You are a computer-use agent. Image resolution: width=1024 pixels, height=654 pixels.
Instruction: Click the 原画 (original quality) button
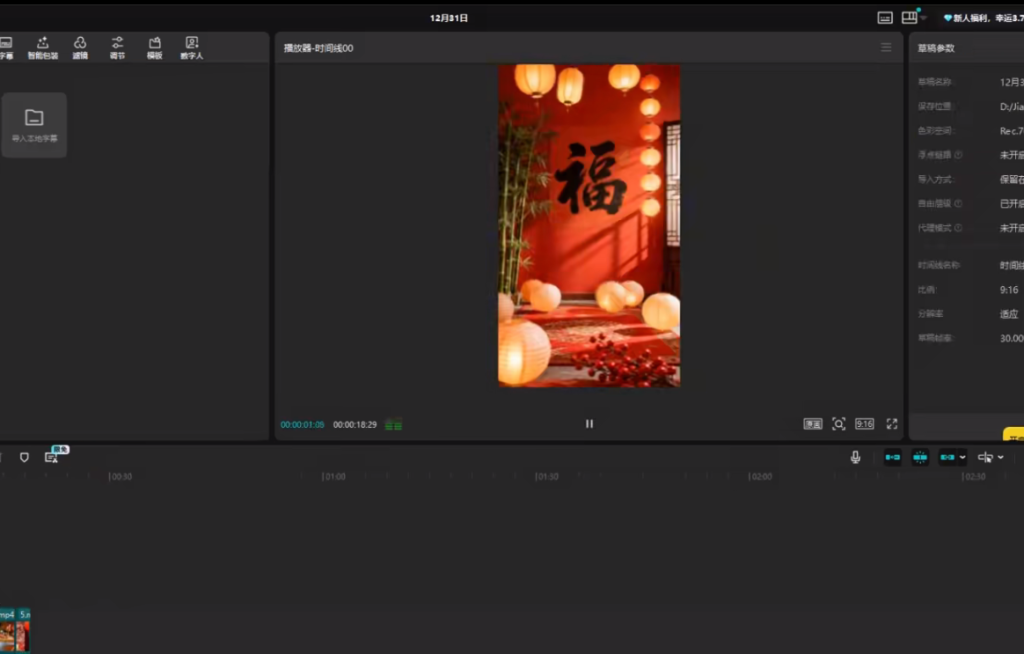[x=814, y=423]
